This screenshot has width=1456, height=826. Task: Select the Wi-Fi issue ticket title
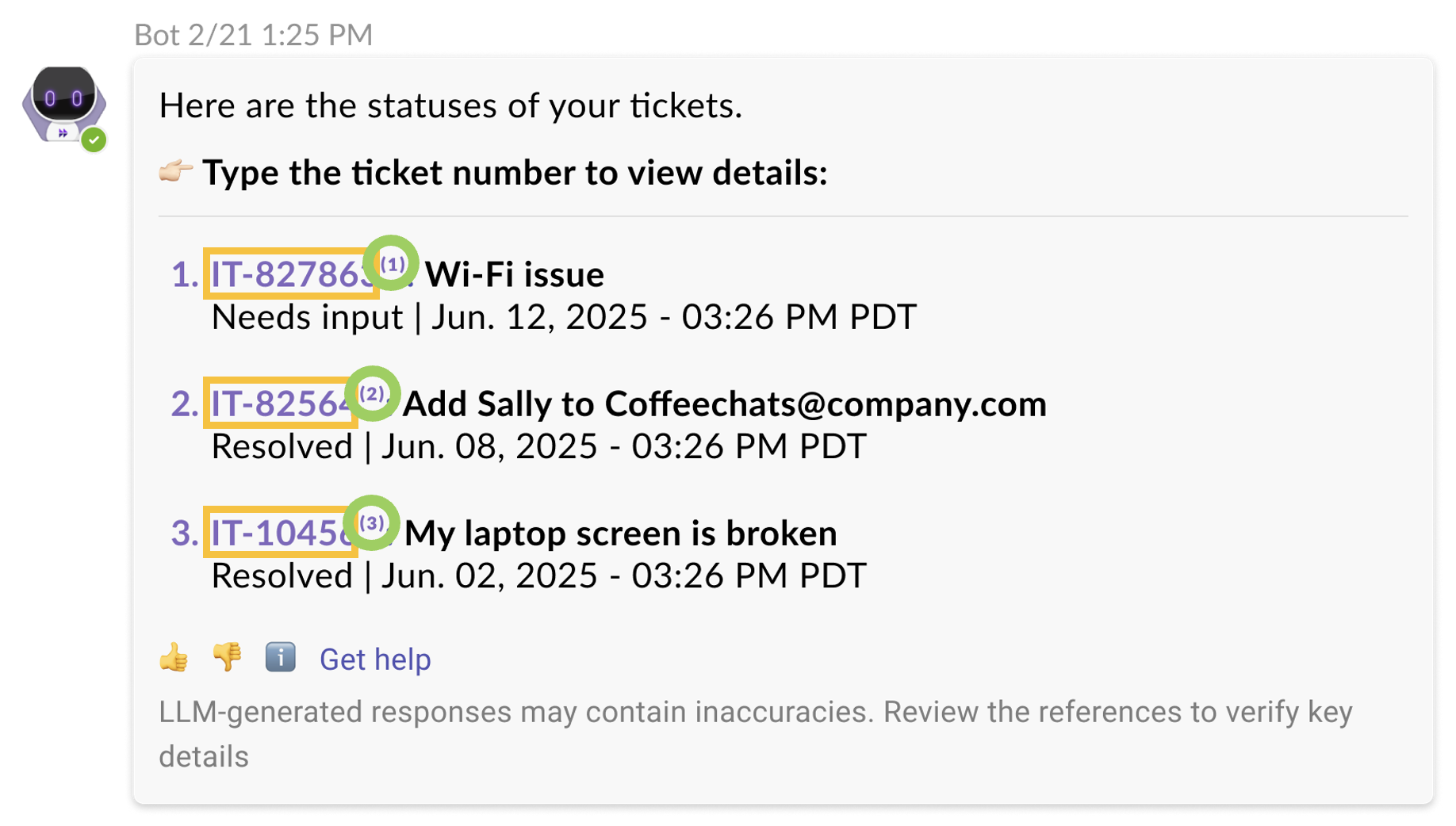515,275
